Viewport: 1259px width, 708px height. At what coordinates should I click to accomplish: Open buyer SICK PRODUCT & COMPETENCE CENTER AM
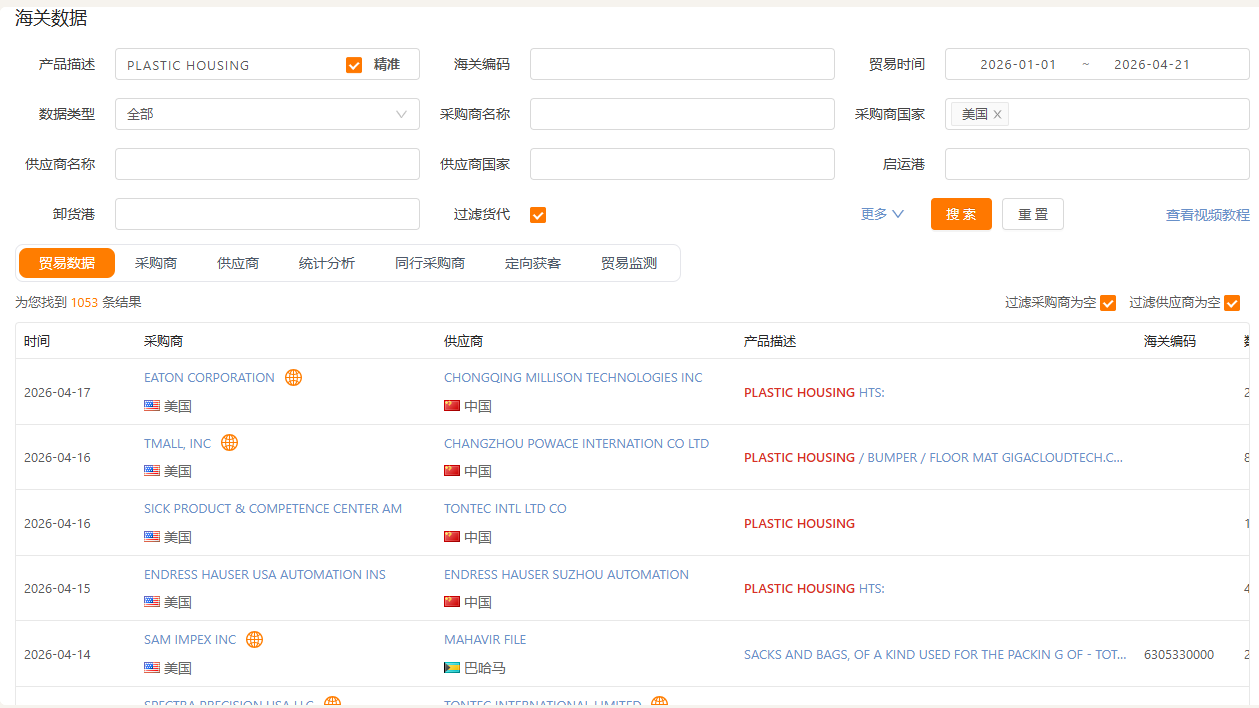(x=273, y=508)
